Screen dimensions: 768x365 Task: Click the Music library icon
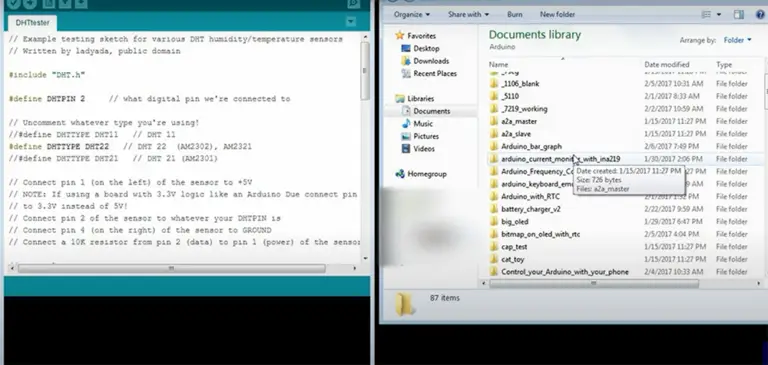point(406,123)
